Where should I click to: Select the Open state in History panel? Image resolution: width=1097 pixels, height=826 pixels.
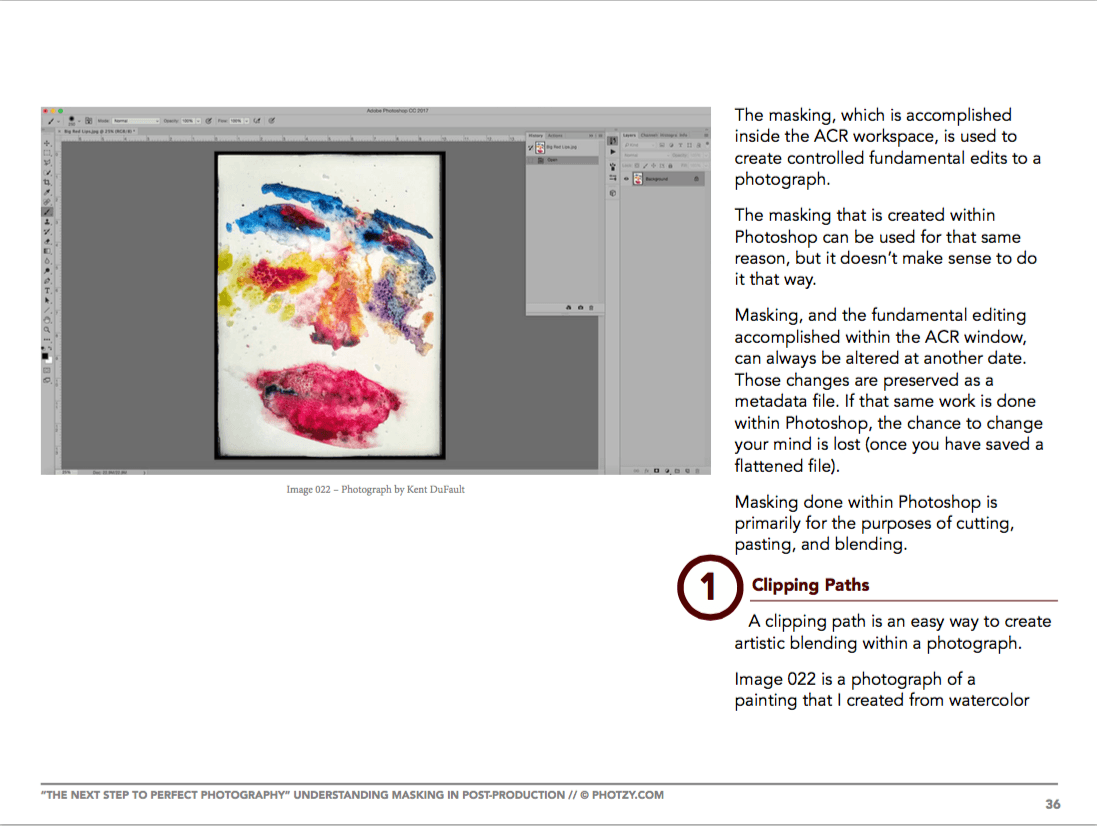(552, 160)
